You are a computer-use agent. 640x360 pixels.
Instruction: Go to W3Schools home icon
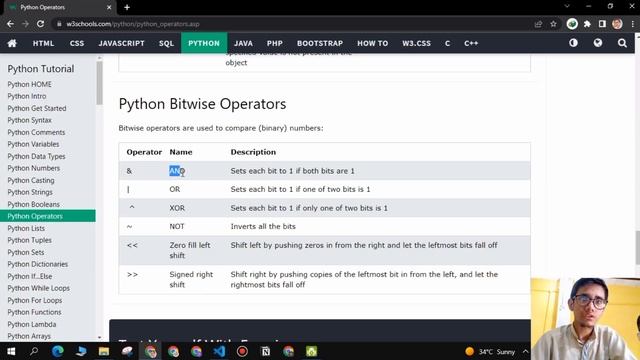pyautogui.click(x=12, y=43)
